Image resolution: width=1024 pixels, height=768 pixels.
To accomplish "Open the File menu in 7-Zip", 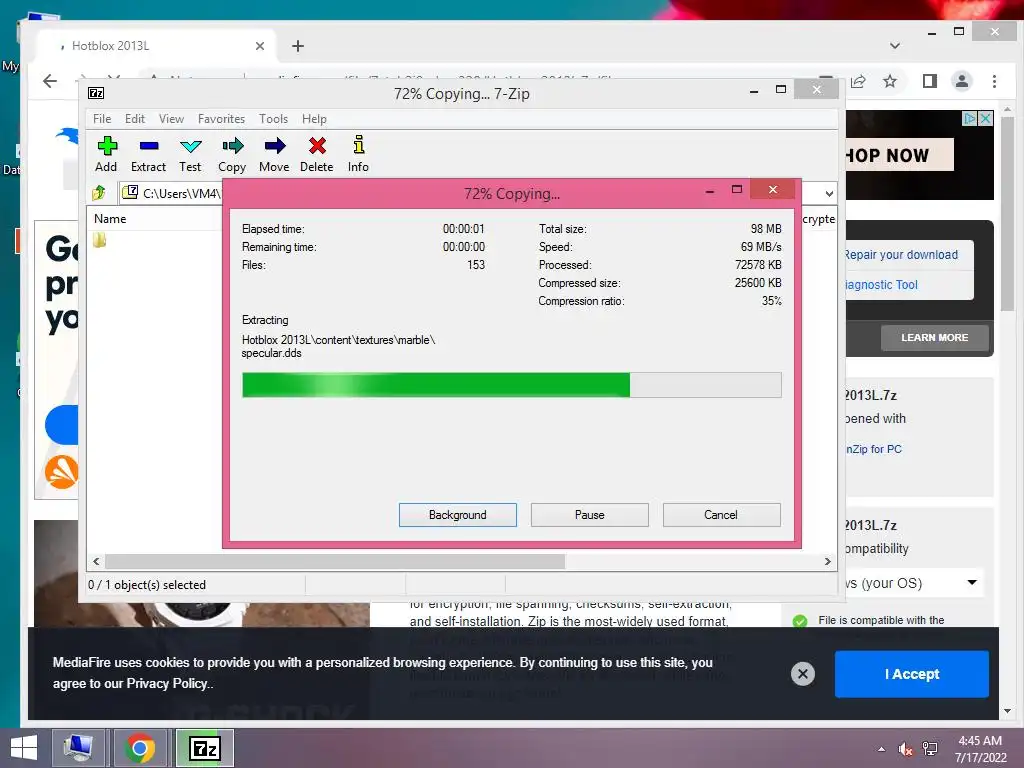I will pos(102,119).
